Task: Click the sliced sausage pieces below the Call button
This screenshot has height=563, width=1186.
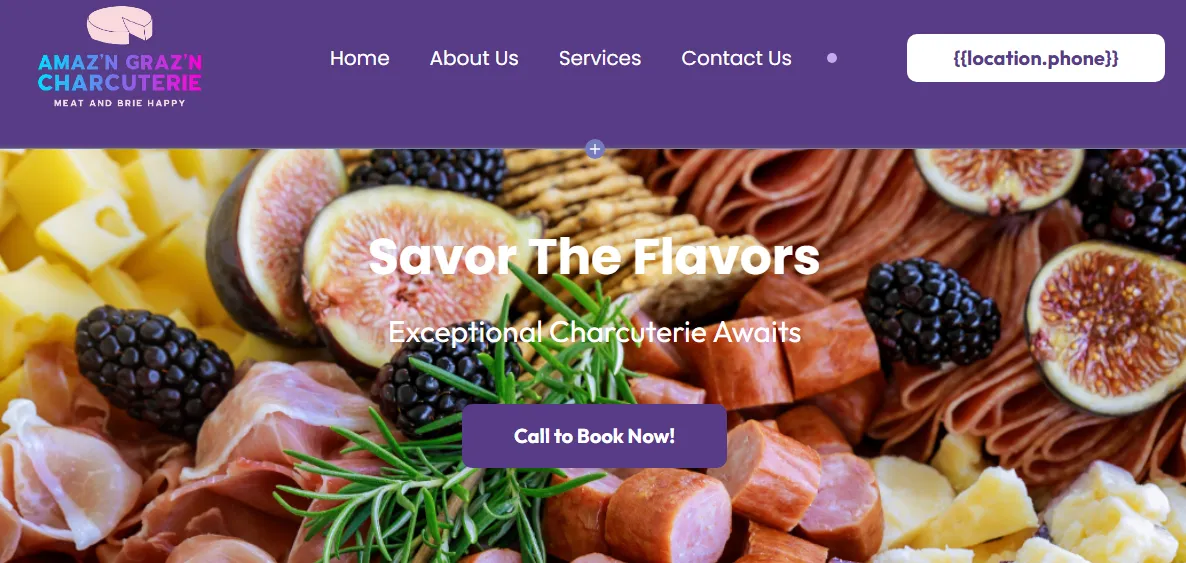Action: (x=666, y=515)
